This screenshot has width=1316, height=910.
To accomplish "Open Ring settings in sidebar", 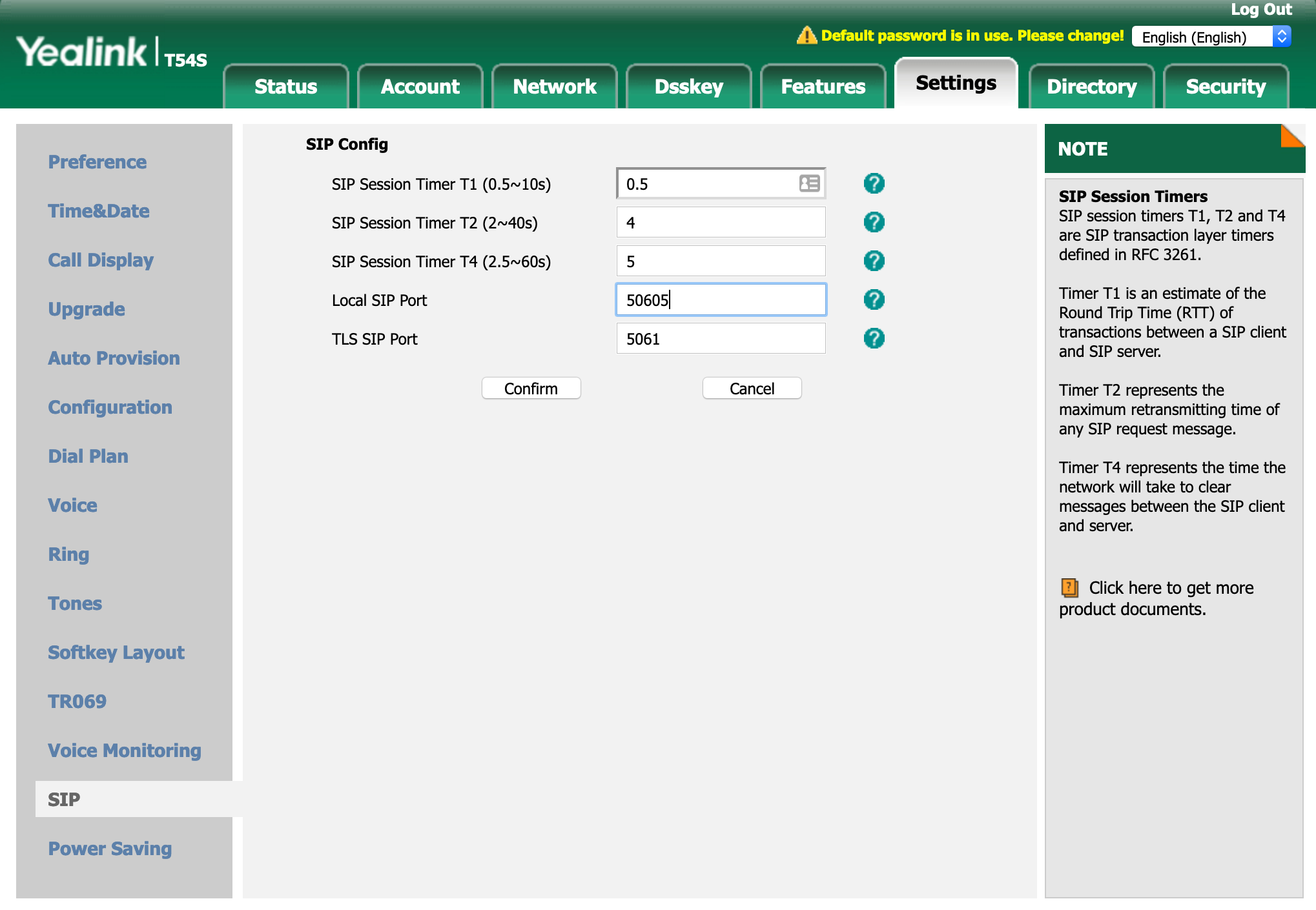I will 68,554.
